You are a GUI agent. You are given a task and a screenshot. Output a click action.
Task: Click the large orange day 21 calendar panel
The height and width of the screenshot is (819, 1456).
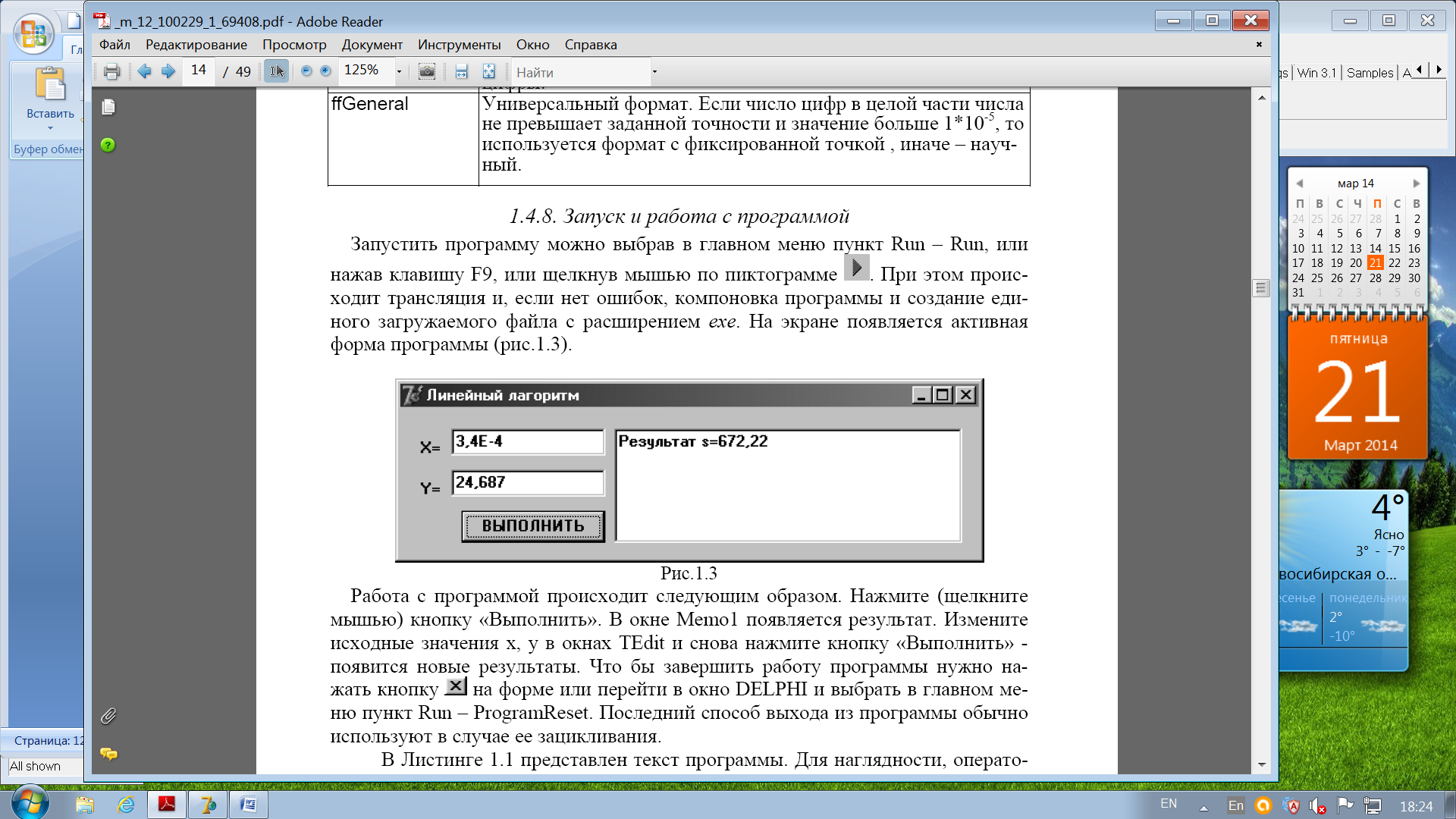1357,387
